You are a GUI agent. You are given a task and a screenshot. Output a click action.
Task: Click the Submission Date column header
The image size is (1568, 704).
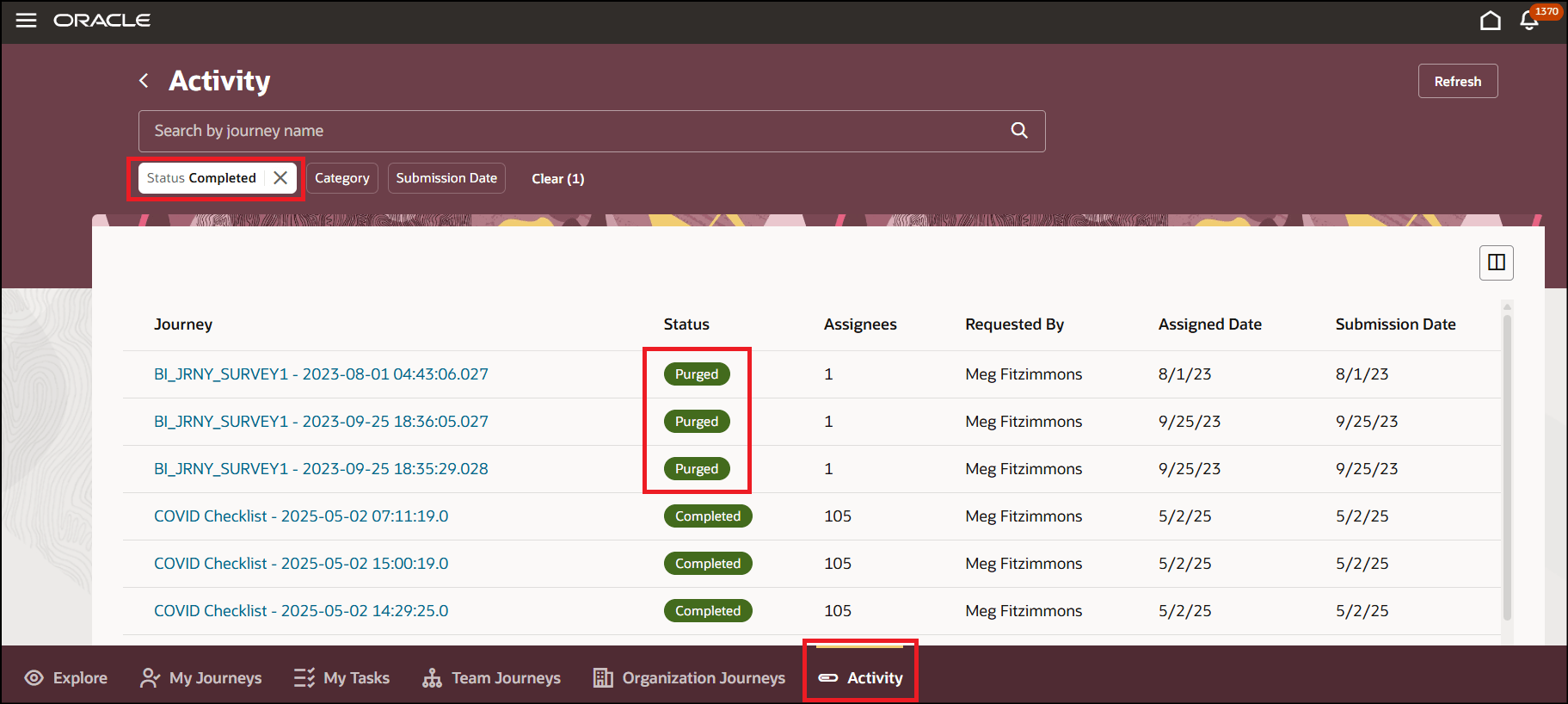click(1395, 324)
